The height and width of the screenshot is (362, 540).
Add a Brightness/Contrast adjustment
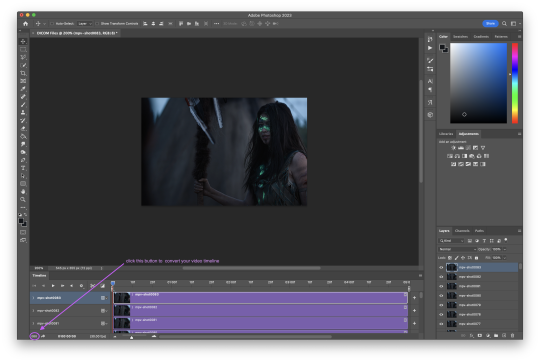click(453, 148)
